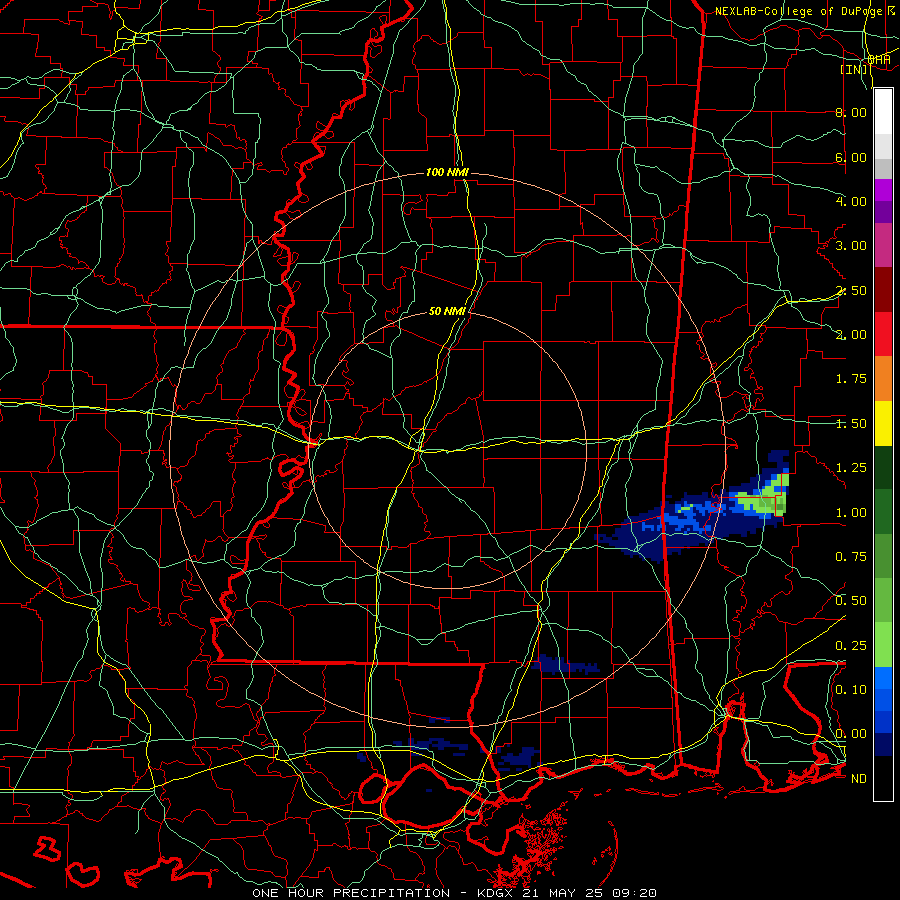Pick the yellow legend swatch above 1.50
This screenshot has width=900, height=900.
click(883, 423)
